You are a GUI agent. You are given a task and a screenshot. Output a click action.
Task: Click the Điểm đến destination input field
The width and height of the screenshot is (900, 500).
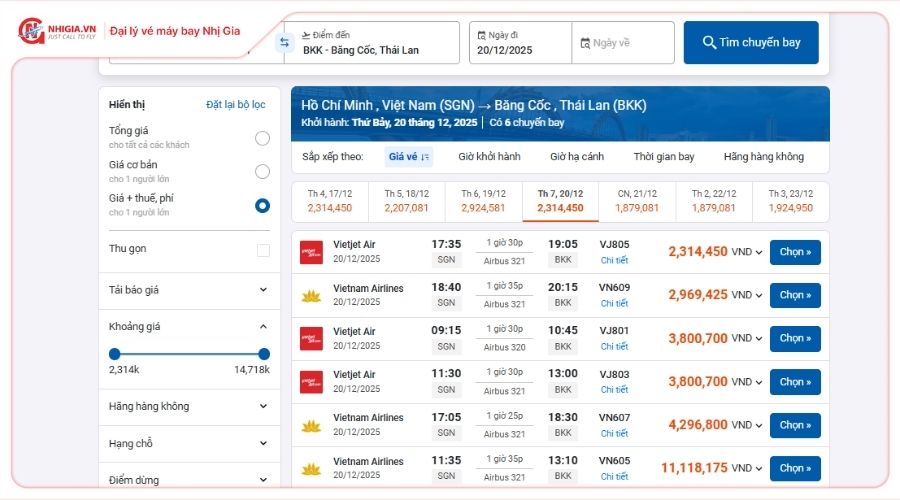(372, 42)
